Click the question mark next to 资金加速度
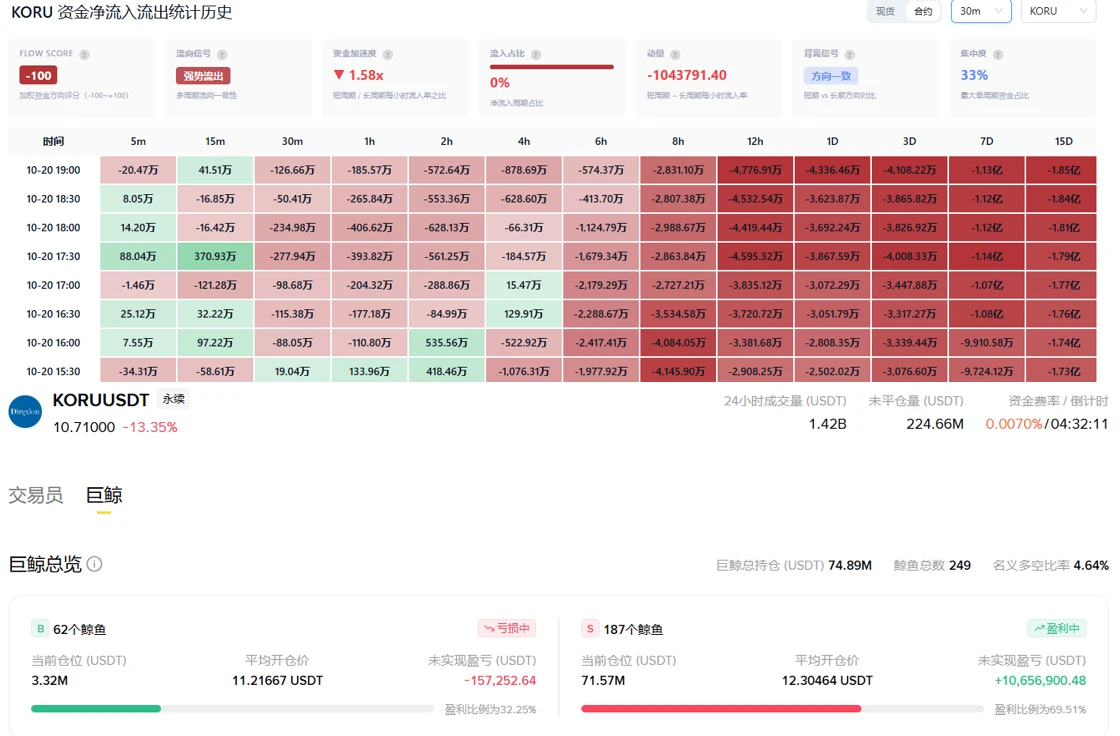Image resolution: width=1120 pixels, height=736 pixels. point(387,54)
